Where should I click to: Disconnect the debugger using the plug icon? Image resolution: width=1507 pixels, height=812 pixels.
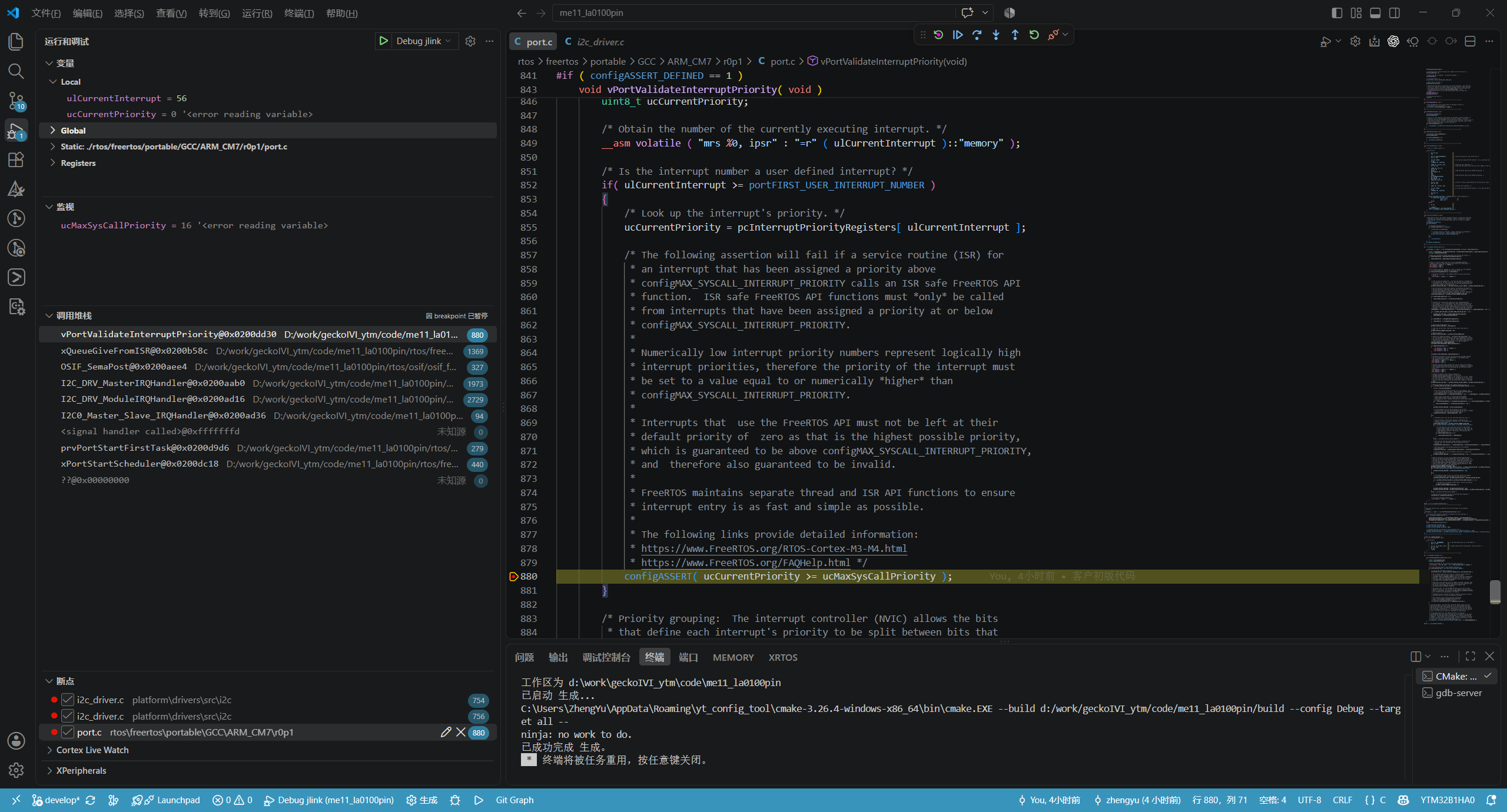(1053, 35)
